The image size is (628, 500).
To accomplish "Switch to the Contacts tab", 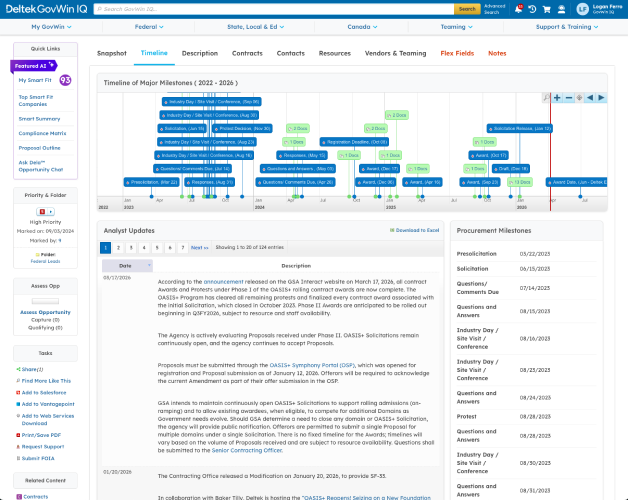I will tap(291, 53).
